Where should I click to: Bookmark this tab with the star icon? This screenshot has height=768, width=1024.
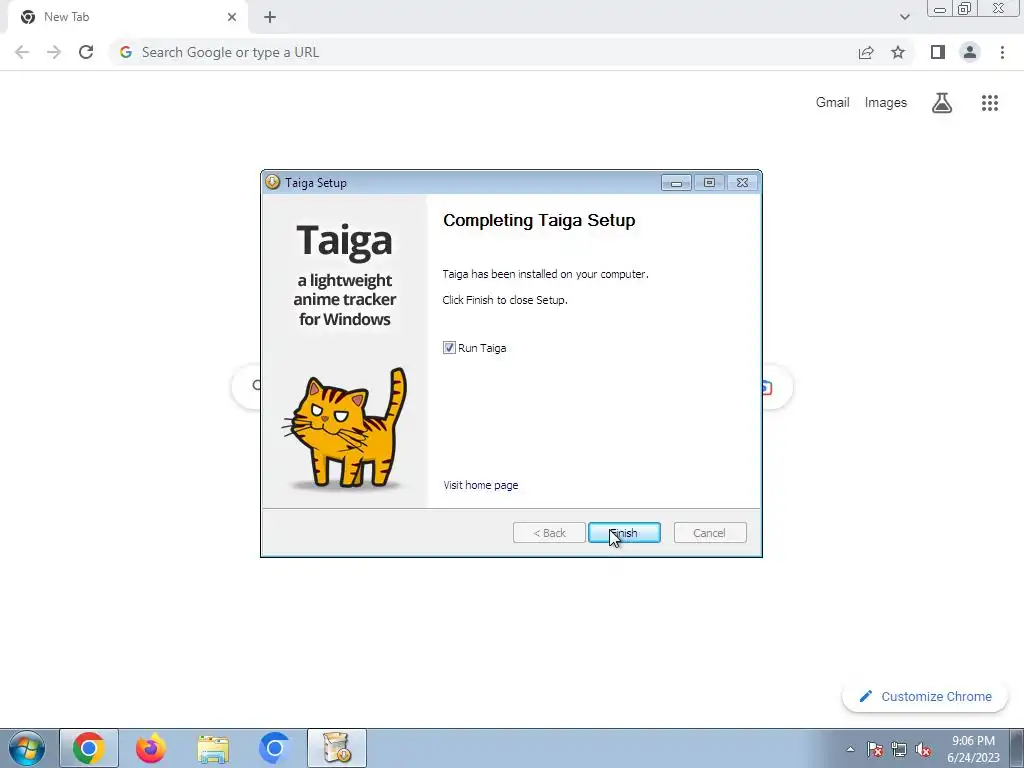(x=898, y=52)
